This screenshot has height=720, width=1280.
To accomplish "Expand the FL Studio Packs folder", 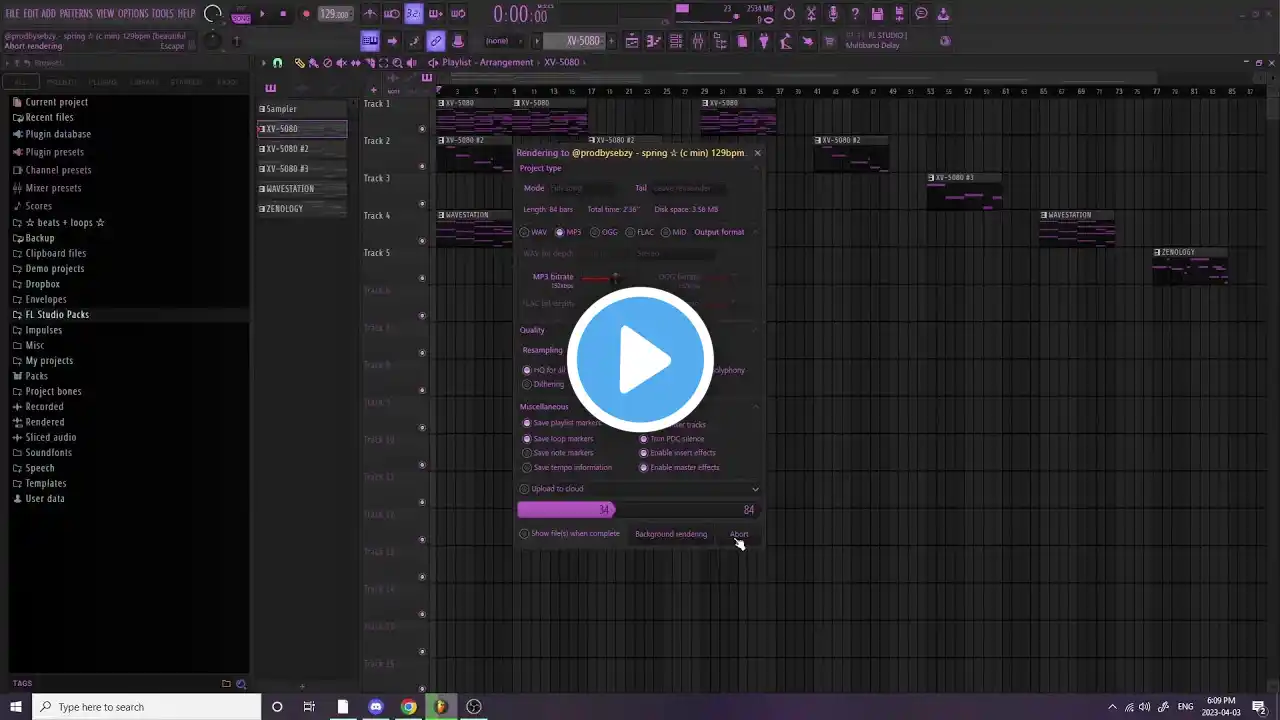I will point(57,314).
